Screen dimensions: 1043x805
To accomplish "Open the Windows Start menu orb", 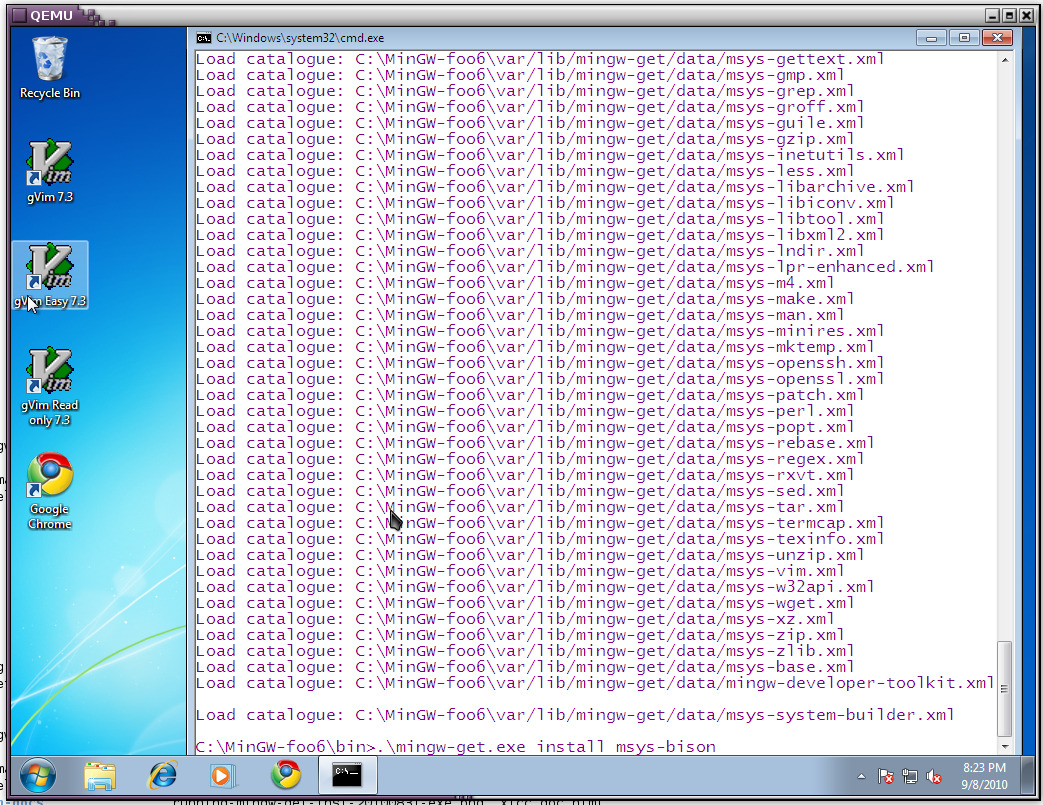I will tap(38, 774).
